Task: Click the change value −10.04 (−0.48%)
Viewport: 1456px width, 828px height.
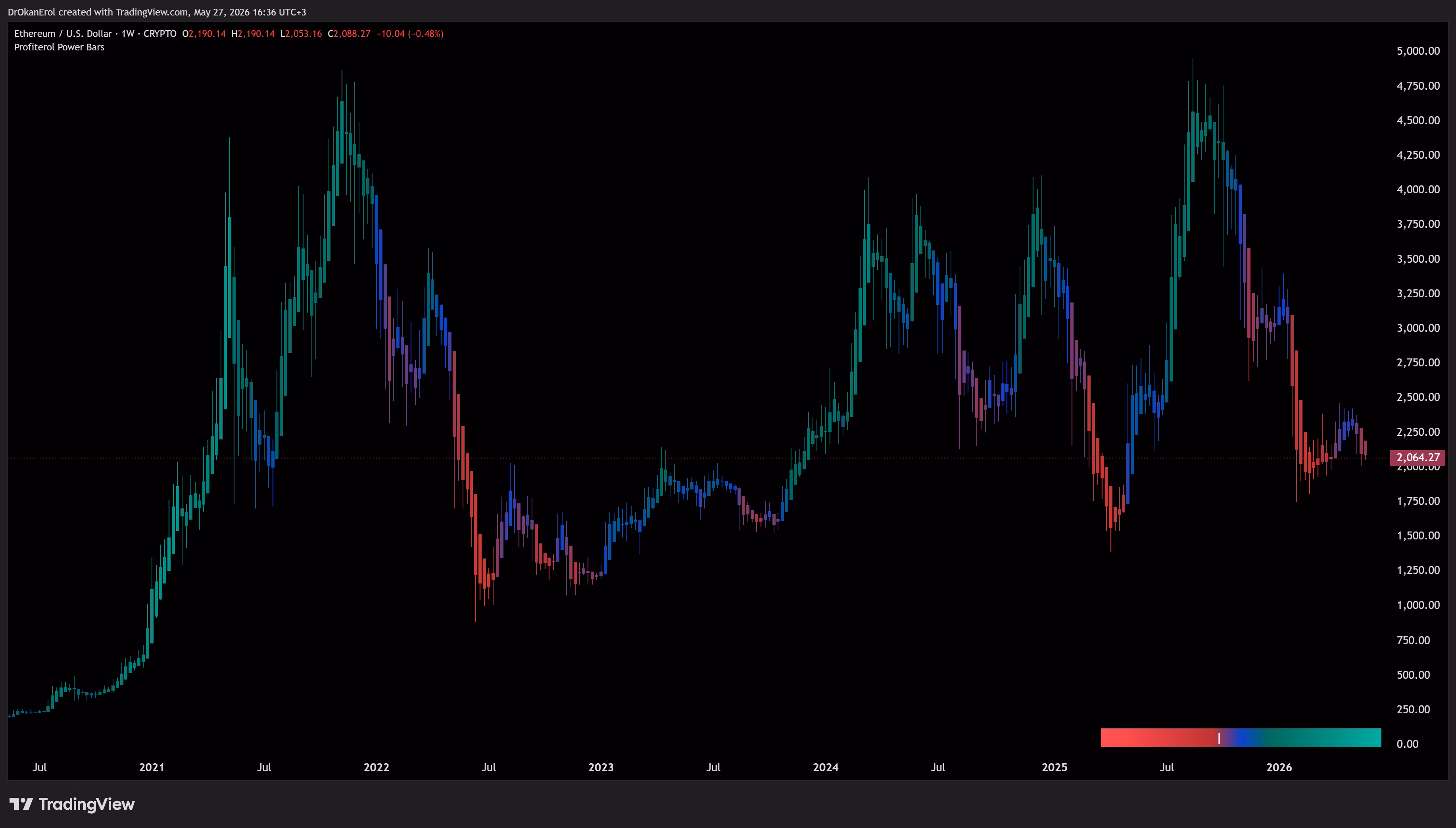Action: [x=410, y=34]
